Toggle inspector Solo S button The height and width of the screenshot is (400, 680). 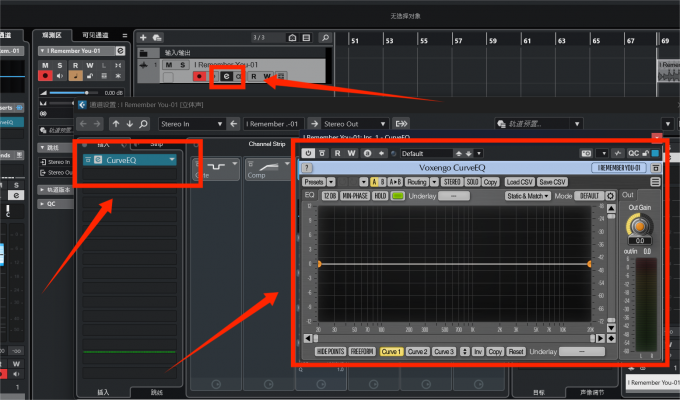pyautogui.click(x=60, y=65)
